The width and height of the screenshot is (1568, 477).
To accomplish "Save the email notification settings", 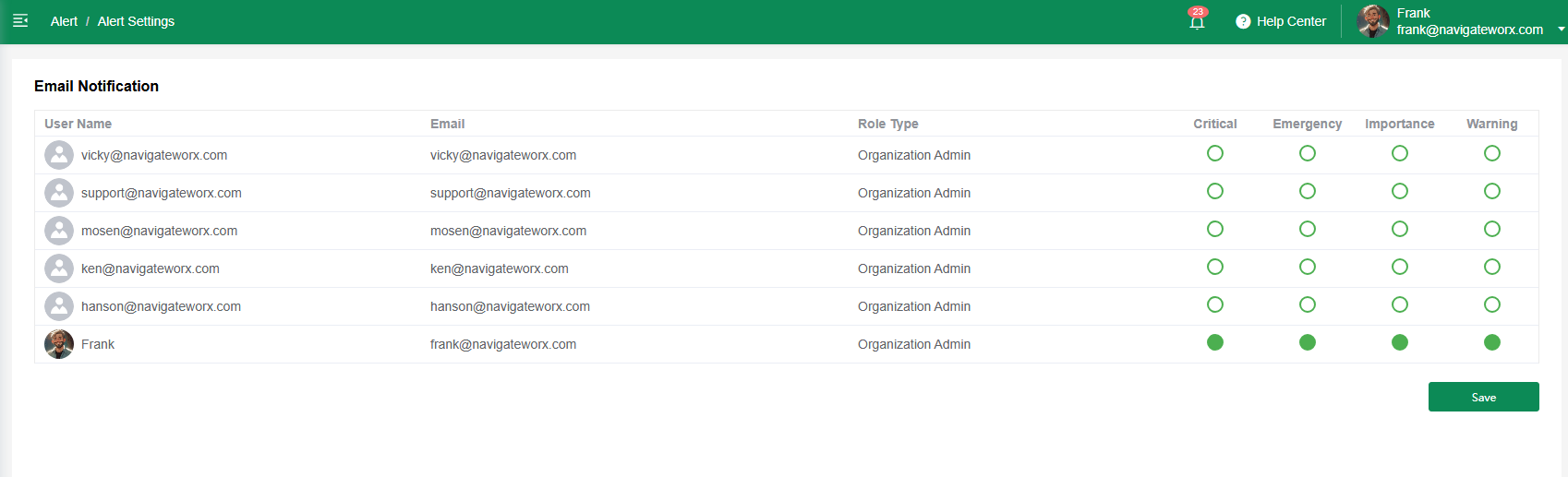I will pyautogui.click(x=1483, y=397).
